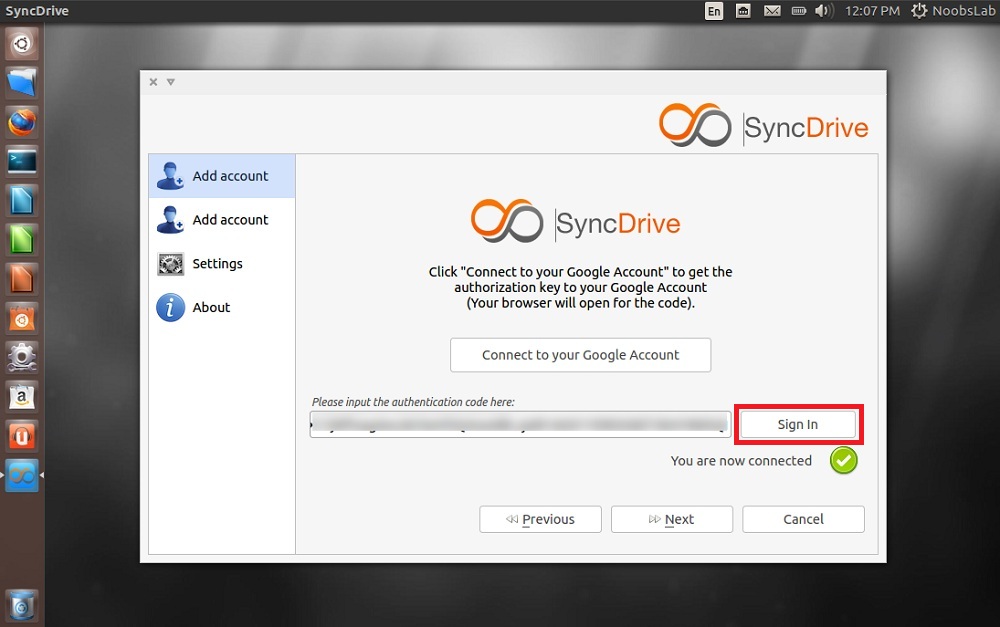The height and width of the screenshot is (627, 1000).
Task: Click the SyncDrive icon in the dock
Action: point(22,476)
